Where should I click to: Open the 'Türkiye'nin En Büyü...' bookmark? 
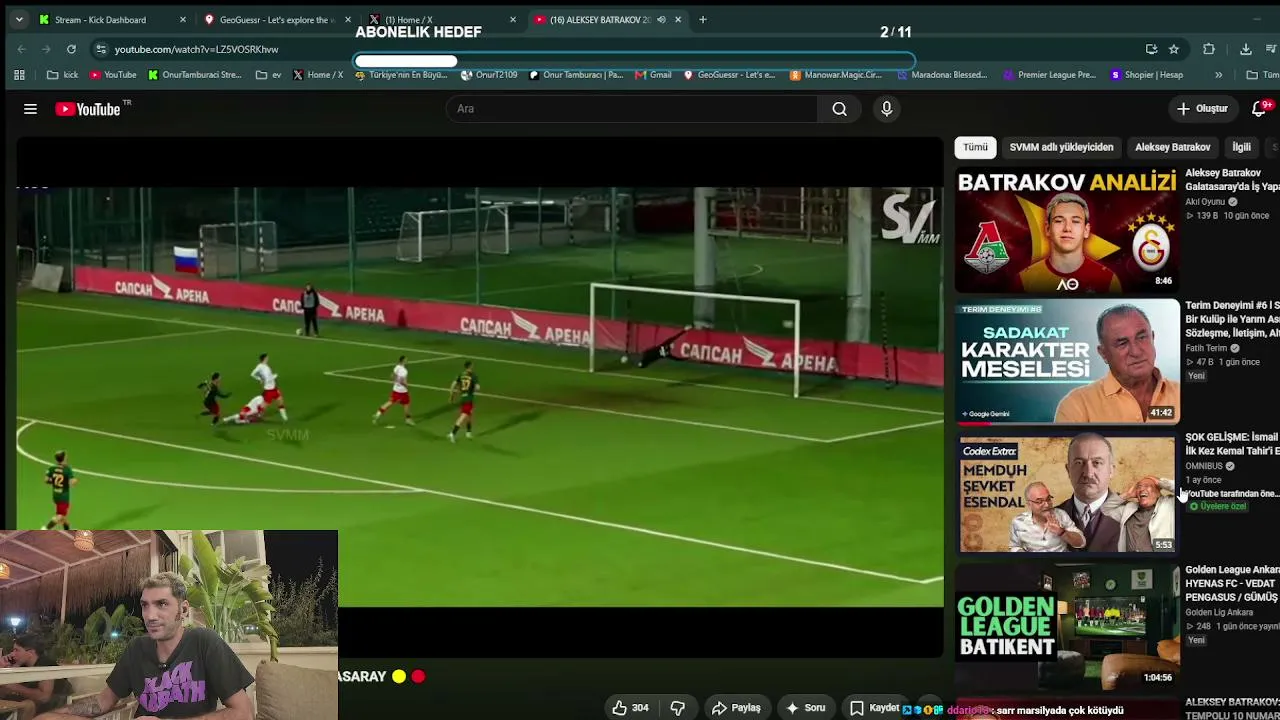pos(401,75)
